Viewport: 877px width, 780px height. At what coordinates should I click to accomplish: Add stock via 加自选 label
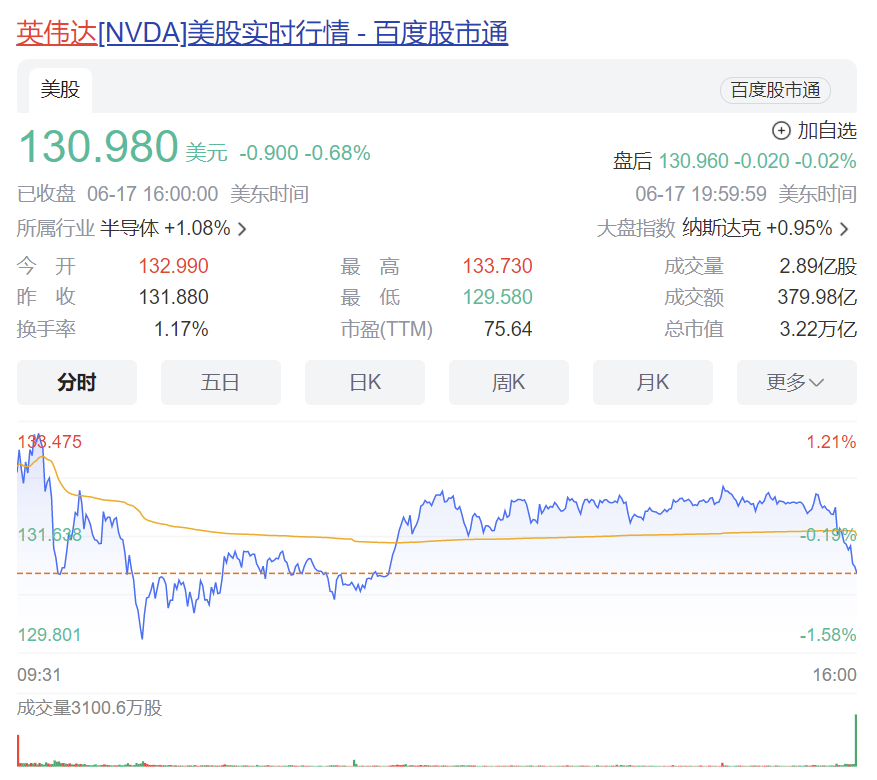(x=827, y=131)
